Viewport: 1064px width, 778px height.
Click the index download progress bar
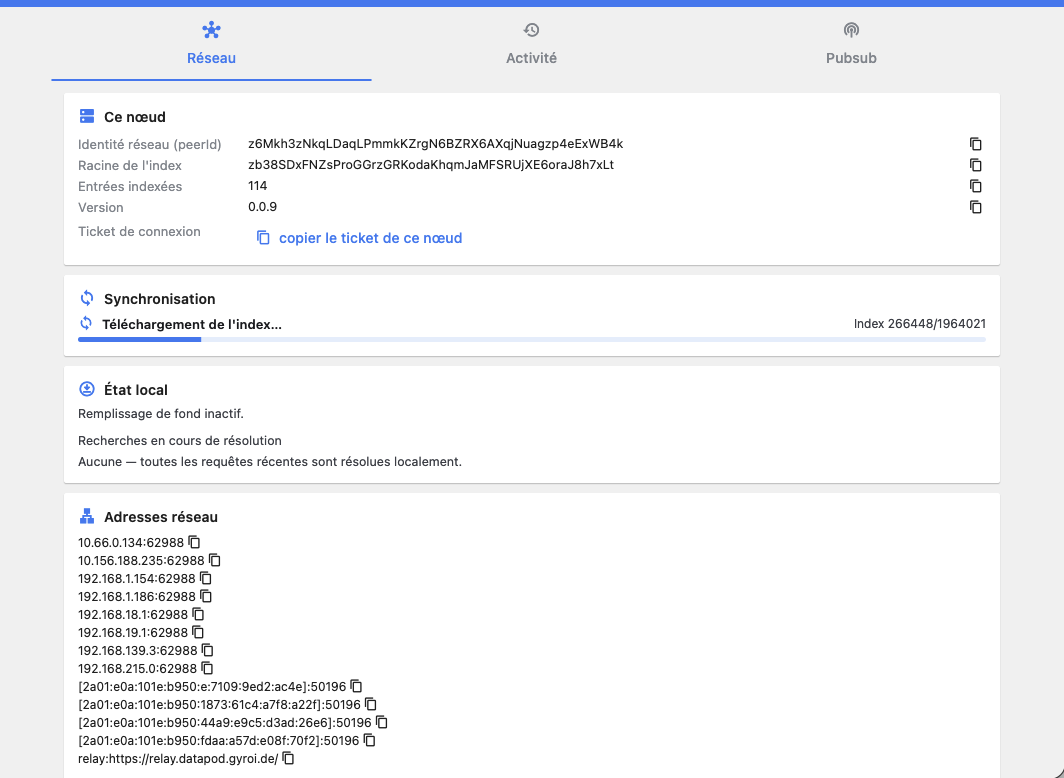point(532,339)
